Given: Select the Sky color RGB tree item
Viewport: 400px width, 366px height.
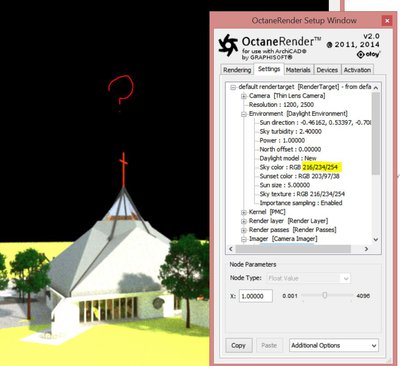Looking at the screenshot, I should [299, 167].
